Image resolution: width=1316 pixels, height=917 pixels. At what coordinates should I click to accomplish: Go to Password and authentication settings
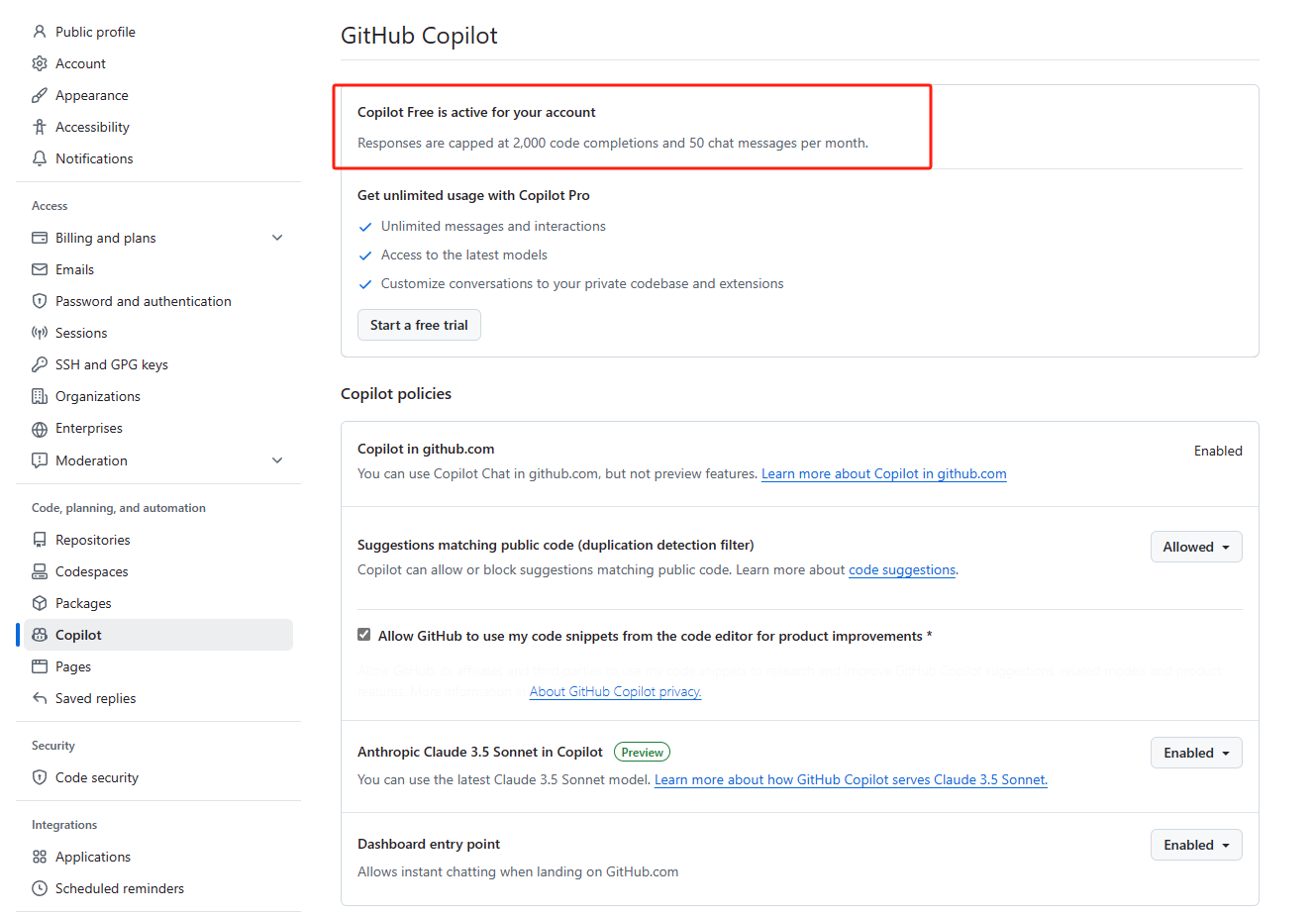click(143, 301)
